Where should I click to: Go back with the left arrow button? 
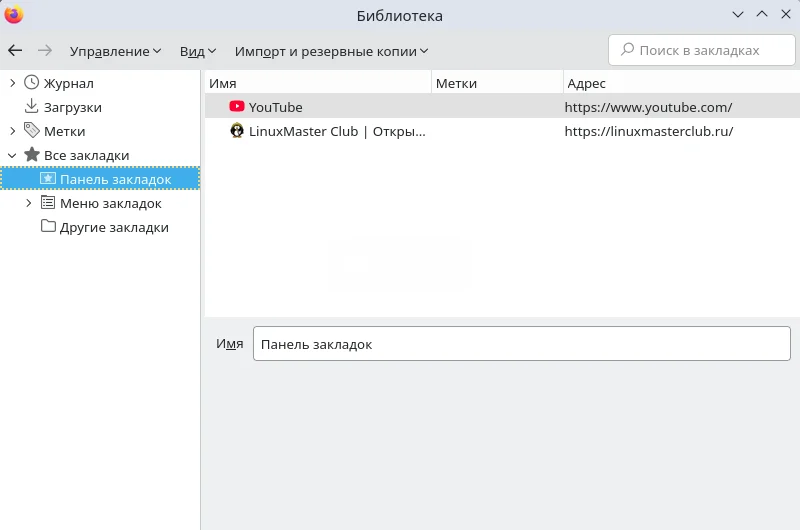click(x=15, y=50)
